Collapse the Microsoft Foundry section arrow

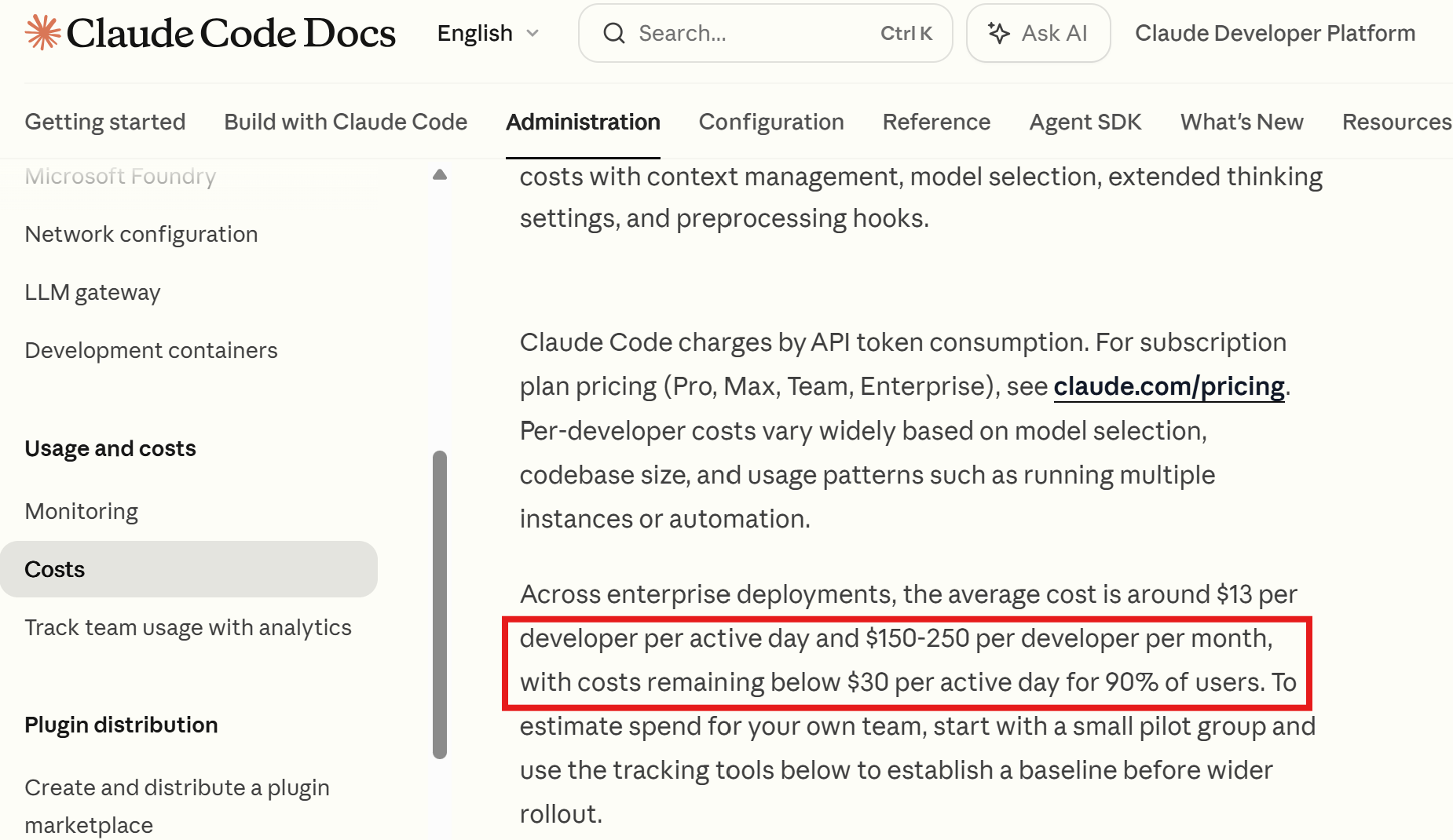click(x=440, y=174)
